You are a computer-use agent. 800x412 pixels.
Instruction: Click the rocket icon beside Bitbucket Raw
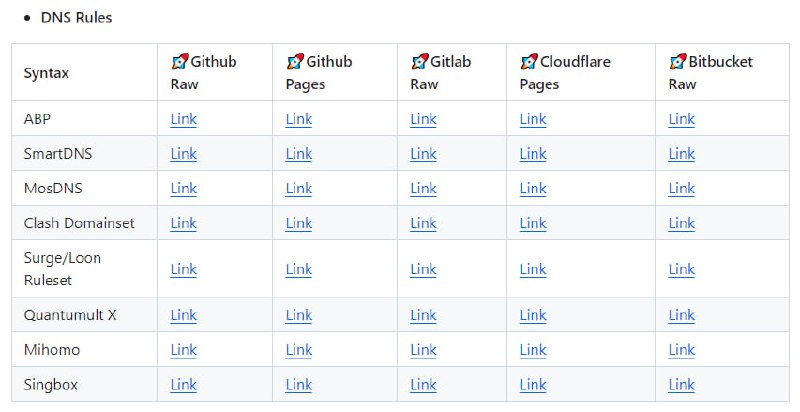coord(677,62)
